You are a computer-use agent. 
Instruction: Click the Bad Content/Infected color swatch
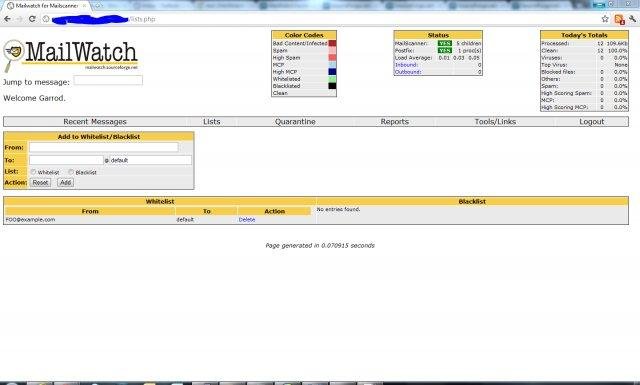[x=332, y=43]
